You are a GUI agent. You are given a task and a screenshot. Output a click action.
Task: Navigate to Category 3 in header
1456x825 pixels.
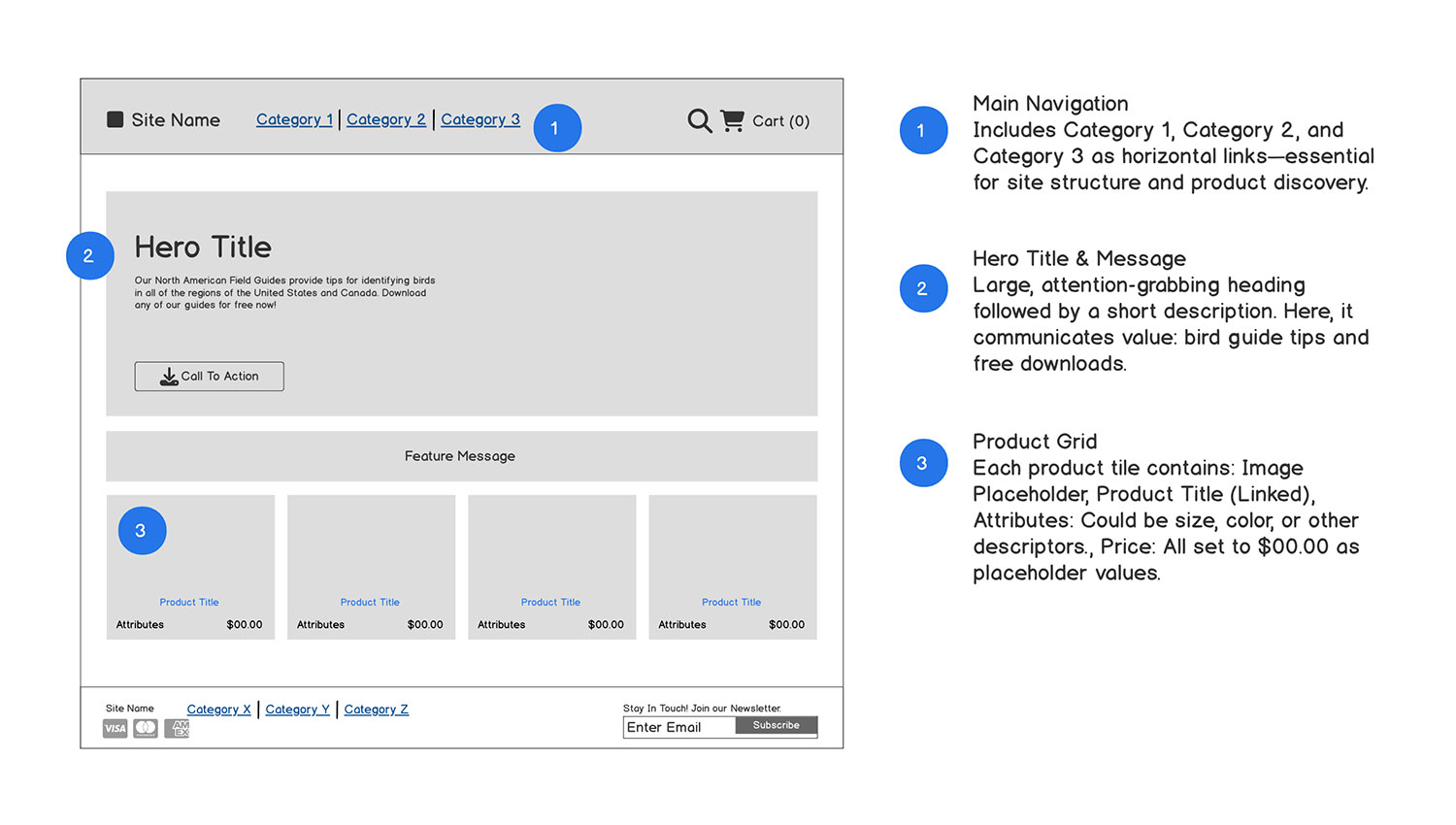(x=480, y=119)
